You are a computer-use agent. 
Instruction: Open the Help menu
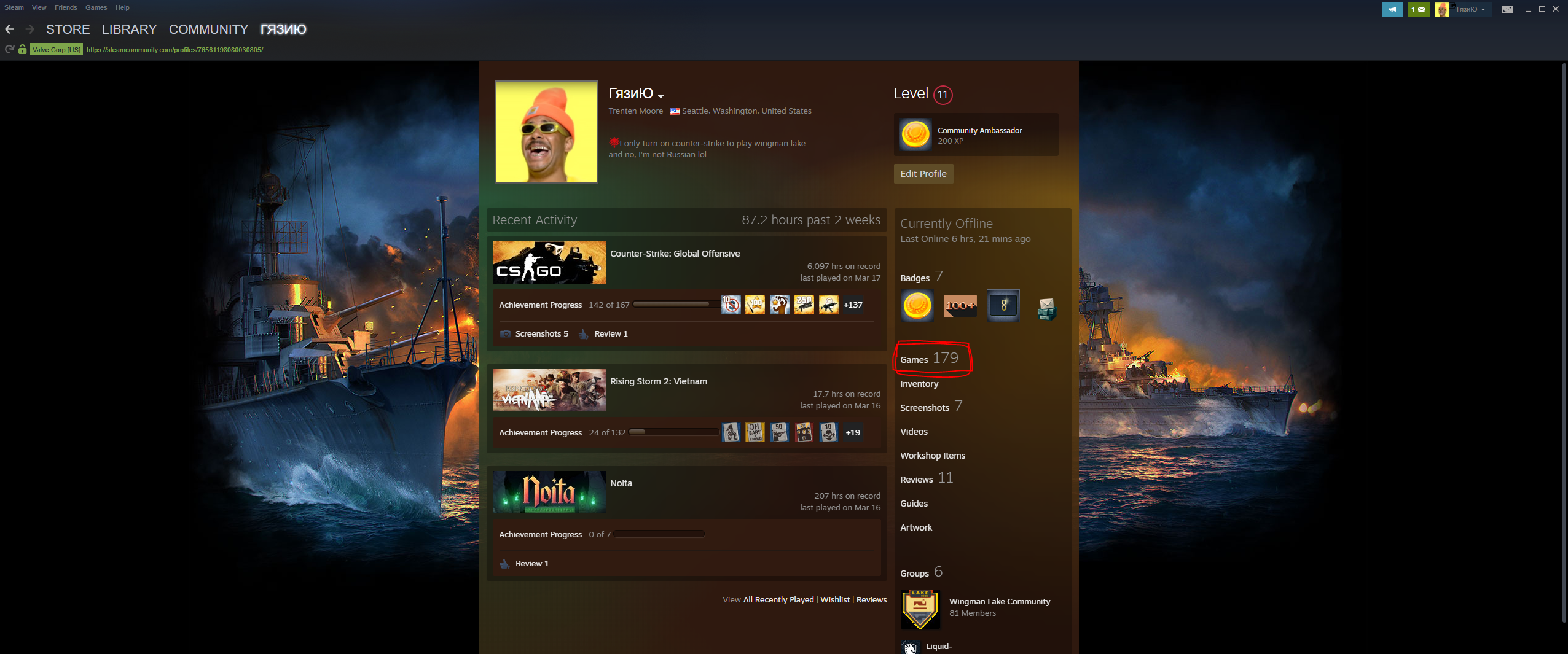(x=122, y=7)
